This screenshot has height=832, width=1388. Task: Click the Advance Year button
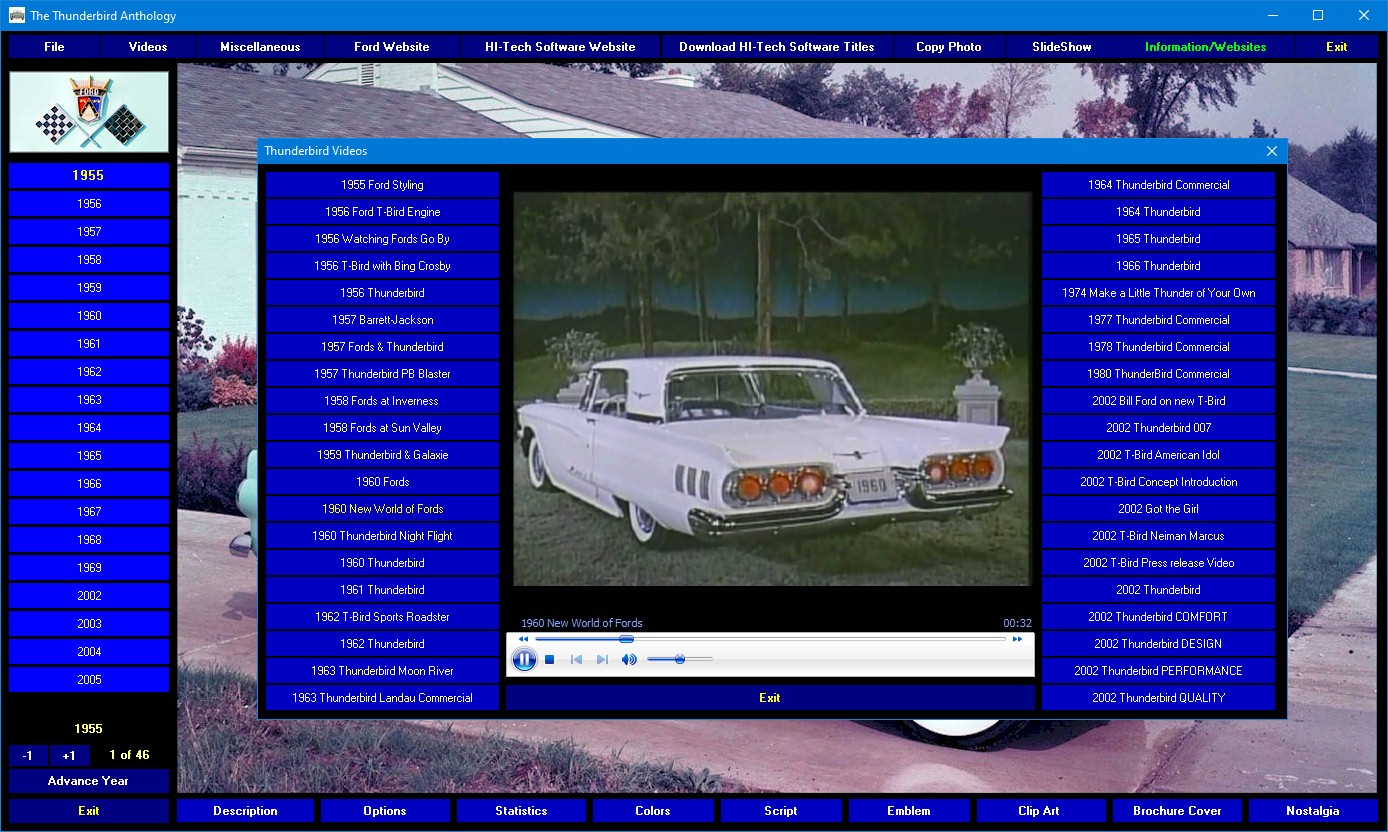click(x=89, y=781)
